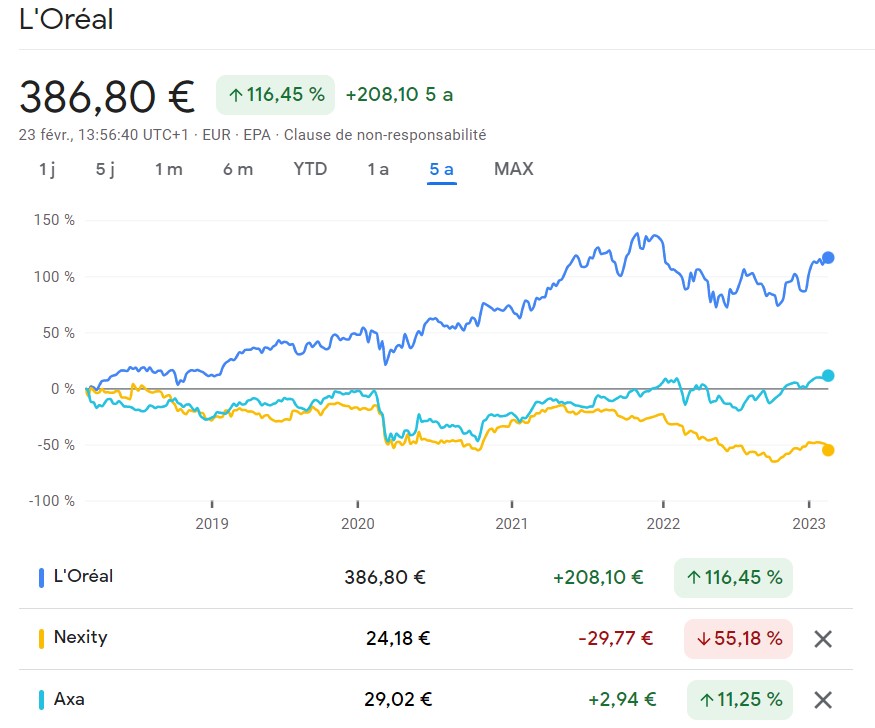Click the EPA exchange label

pyautogui.click(x=257, y=135)
